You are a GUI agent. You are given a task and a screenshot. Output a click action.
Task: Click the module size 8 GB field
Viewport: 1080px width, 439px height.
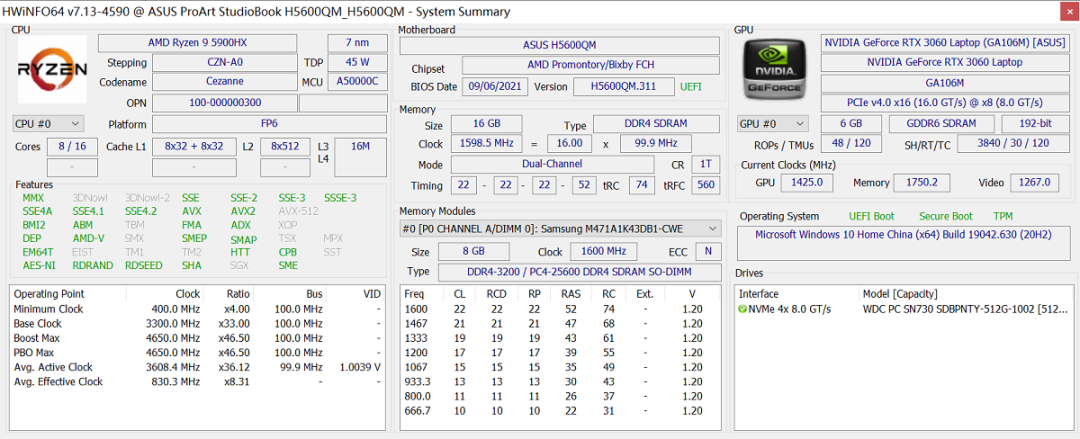coord(474,251)
